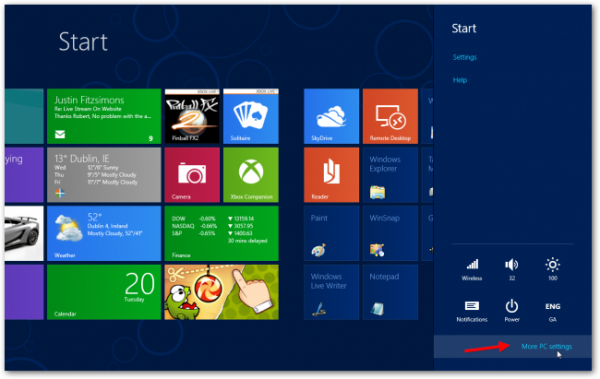Open the Pinball FX2 game tile
The image size is (600, 379).
point(192,116)
